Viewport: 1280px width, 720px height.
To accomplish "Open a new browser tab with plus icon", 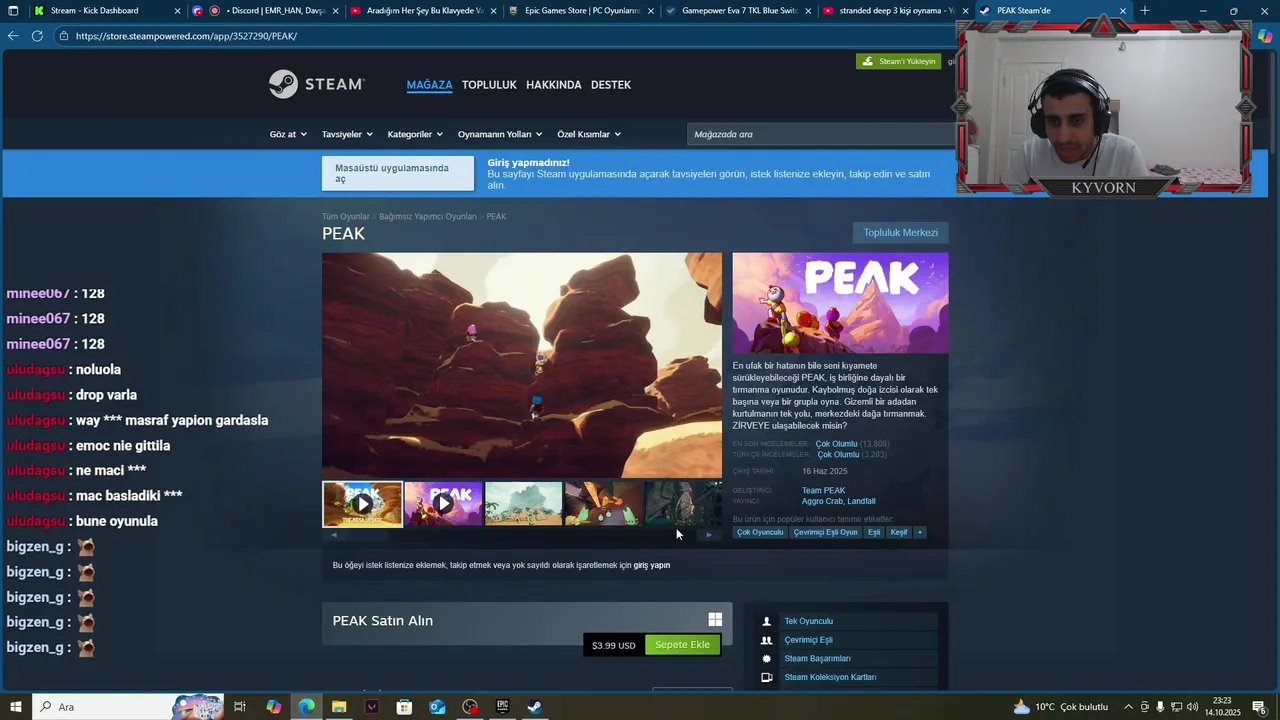I will pos(1145,11).
